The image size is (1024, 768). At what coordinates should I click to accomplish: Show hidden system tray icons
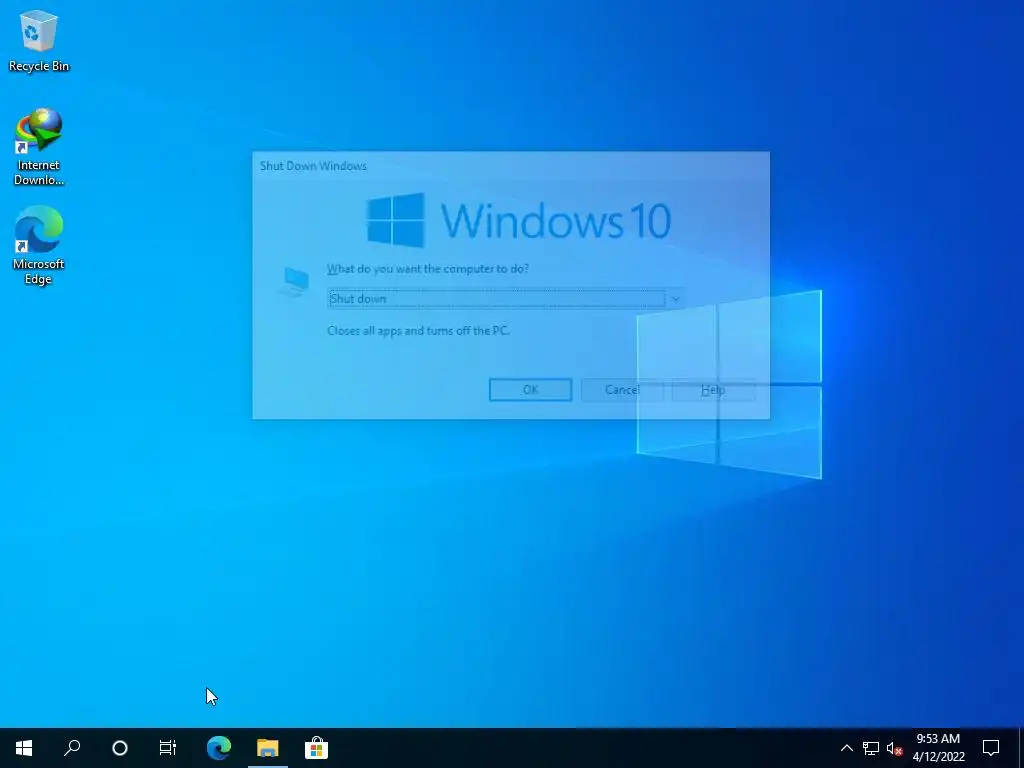click(846, 748)
